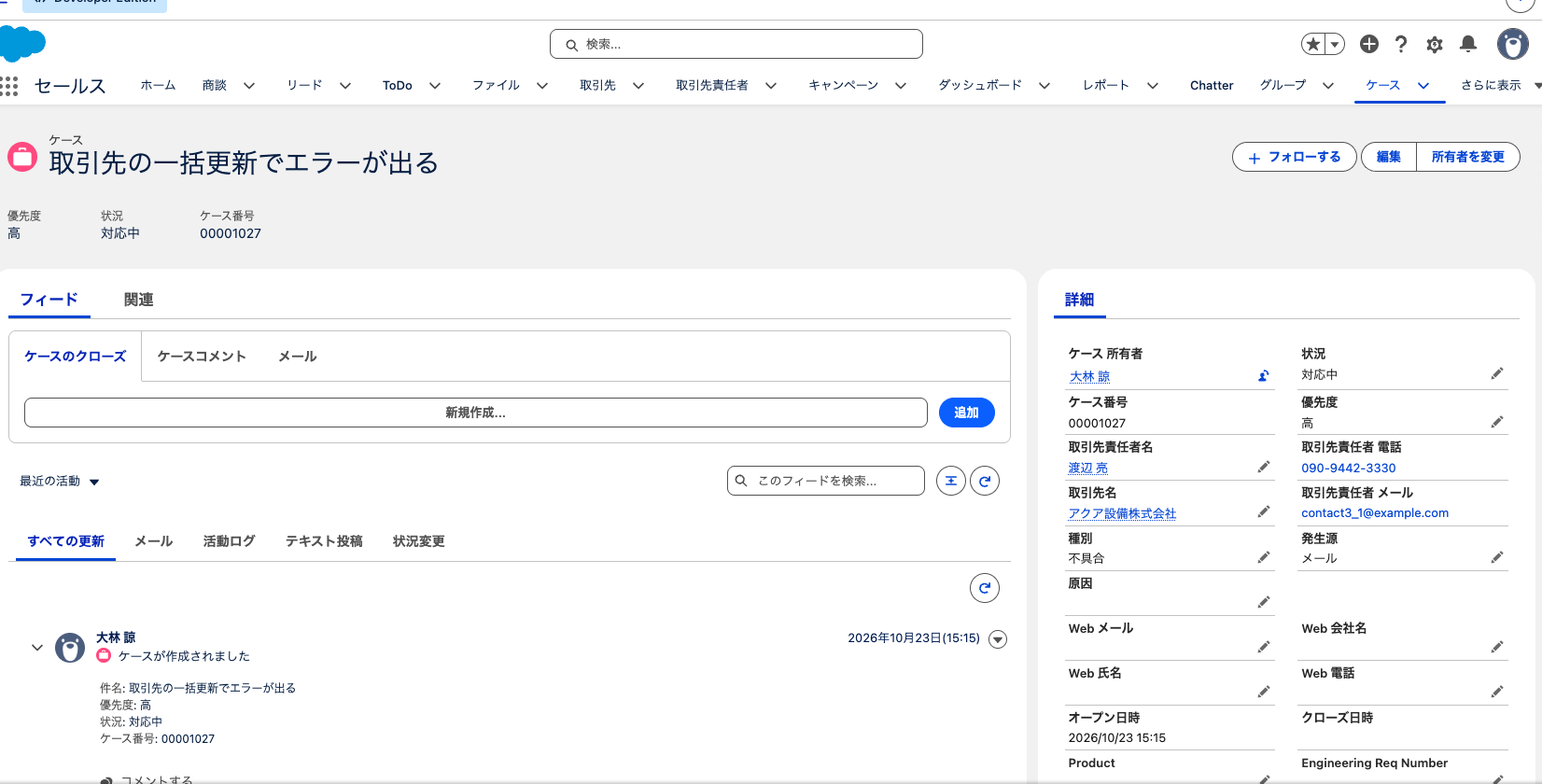Refresh the feed next to search
This screenshot has height=784, width=1542.
point(985,481)
